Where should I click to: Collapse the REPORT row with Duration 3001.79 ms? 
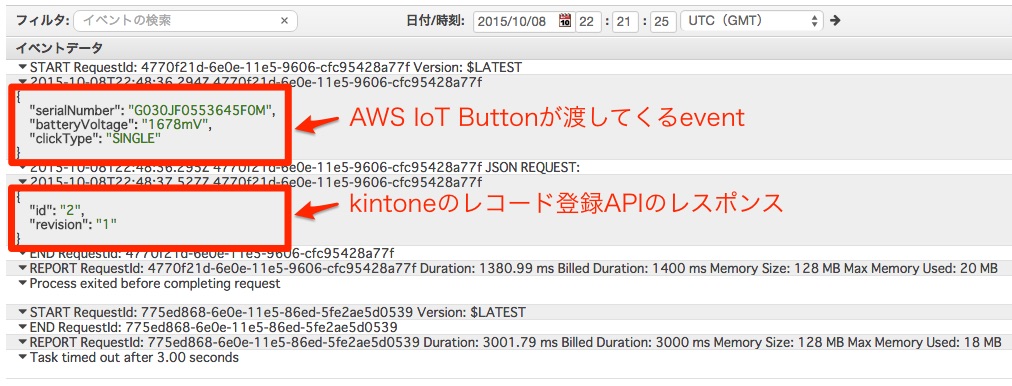tap(23, 342)
